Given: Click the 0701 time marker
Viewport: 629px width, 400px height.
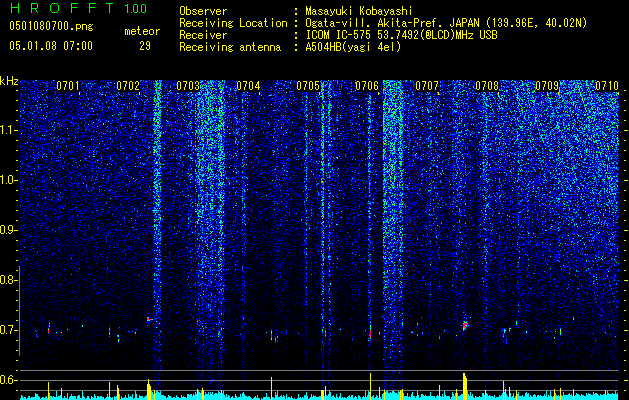Looking at the screenshot, I should pos(68,86).
